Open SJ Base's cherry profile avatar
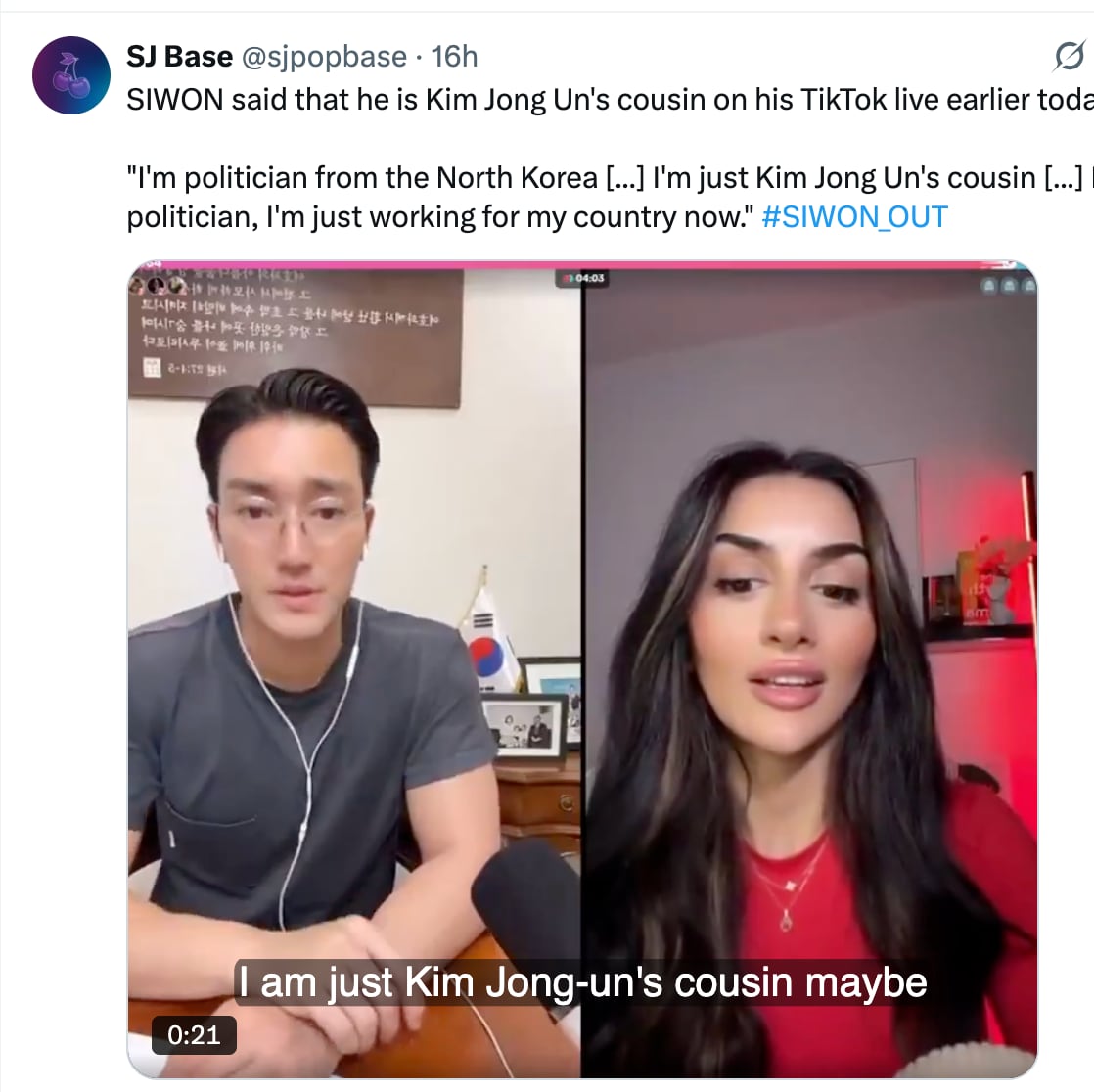This screenshot has width=1094, height=1092. click(71, 75)
